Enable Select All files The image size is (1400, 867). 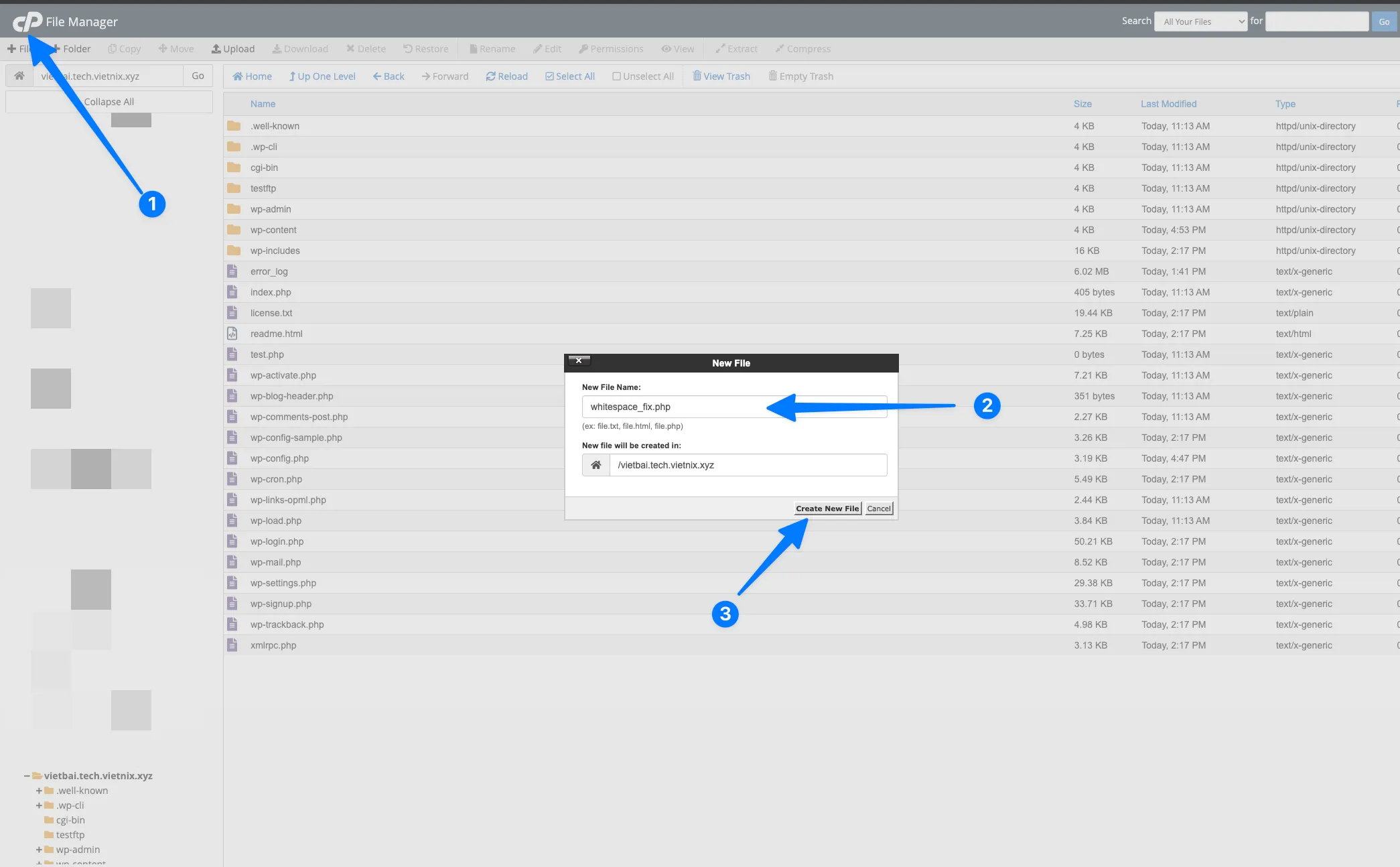[x=569, y=76]
